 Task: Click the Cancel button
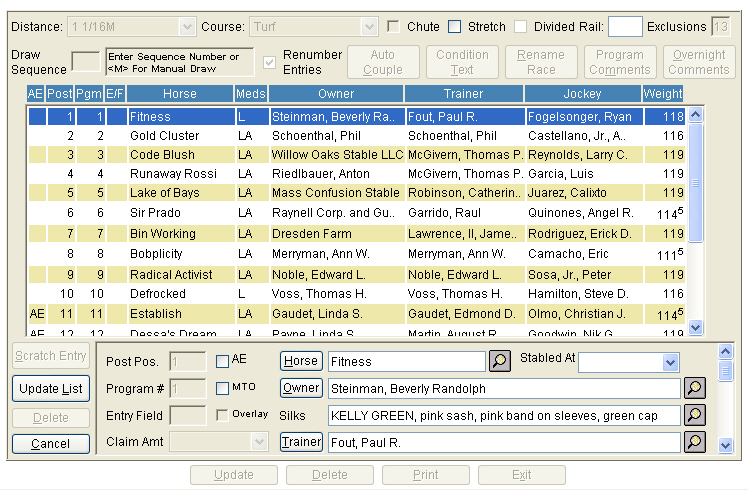50,443
